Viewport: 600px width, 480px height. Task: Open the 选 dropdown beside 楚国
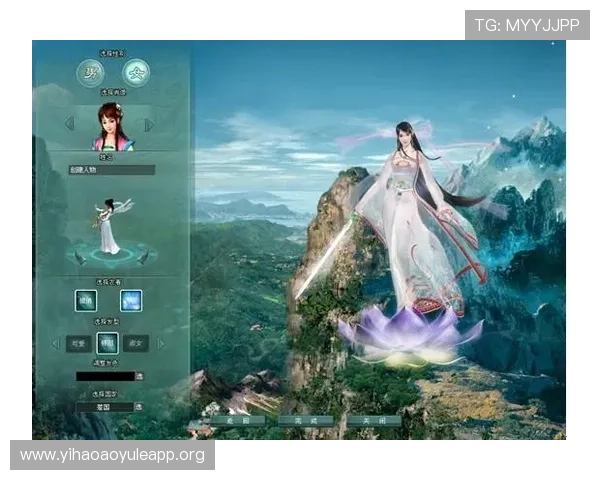point(139,407)
